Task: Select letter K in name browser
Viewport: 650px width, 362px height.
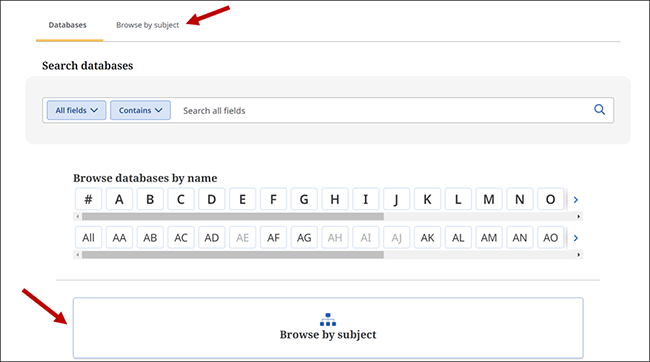Action: tap(427, 199)
